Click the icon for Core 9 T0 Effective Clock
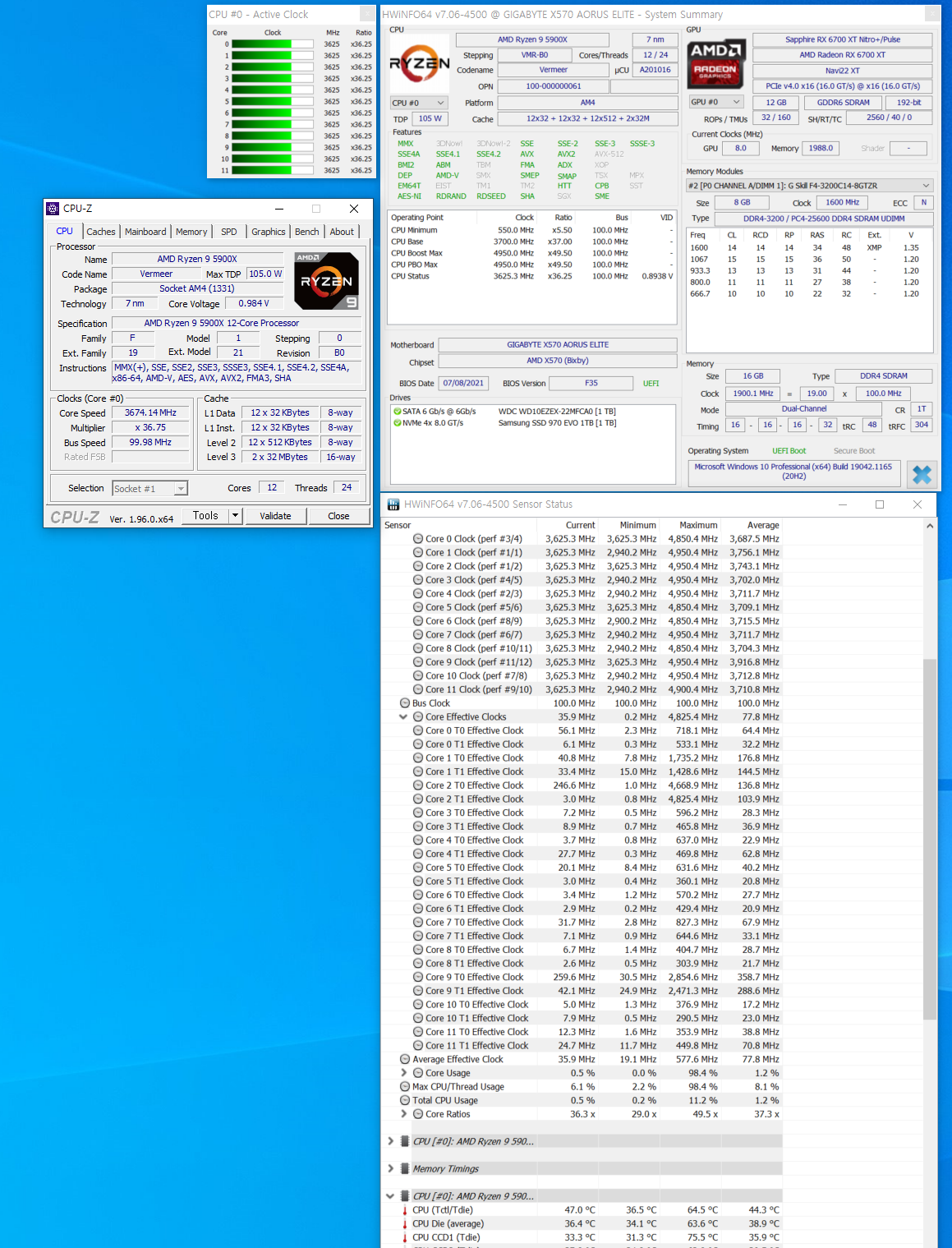The height and width of the screenshot is (1248, 952). pos(418,977)
